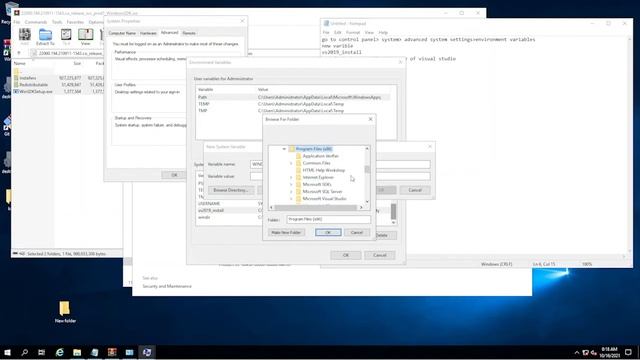Screen dimensions: 640x360
Task: Expand the Microsoft SQL Server folder node
Action: (291, 191)
